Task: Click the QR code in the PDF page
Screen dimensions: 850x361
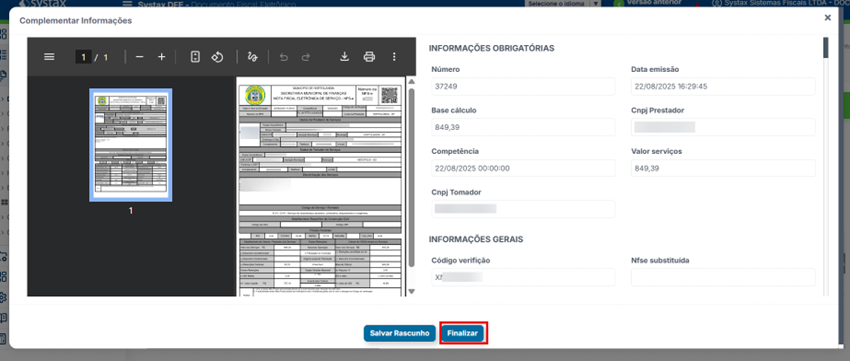Action: tap(389, 95)
